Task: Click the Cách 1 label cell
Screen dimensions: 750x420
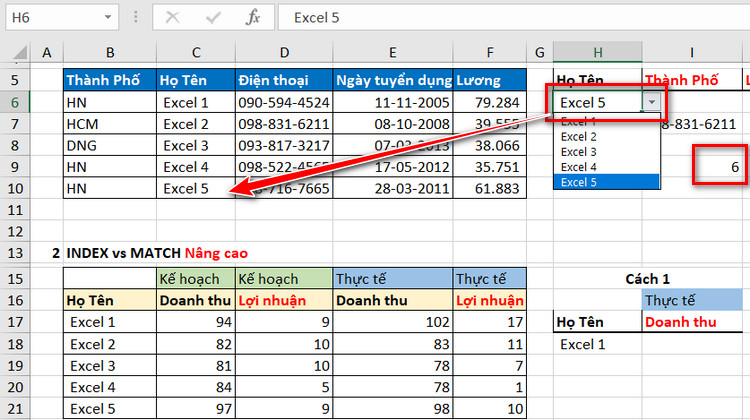Action: [647, 279]
